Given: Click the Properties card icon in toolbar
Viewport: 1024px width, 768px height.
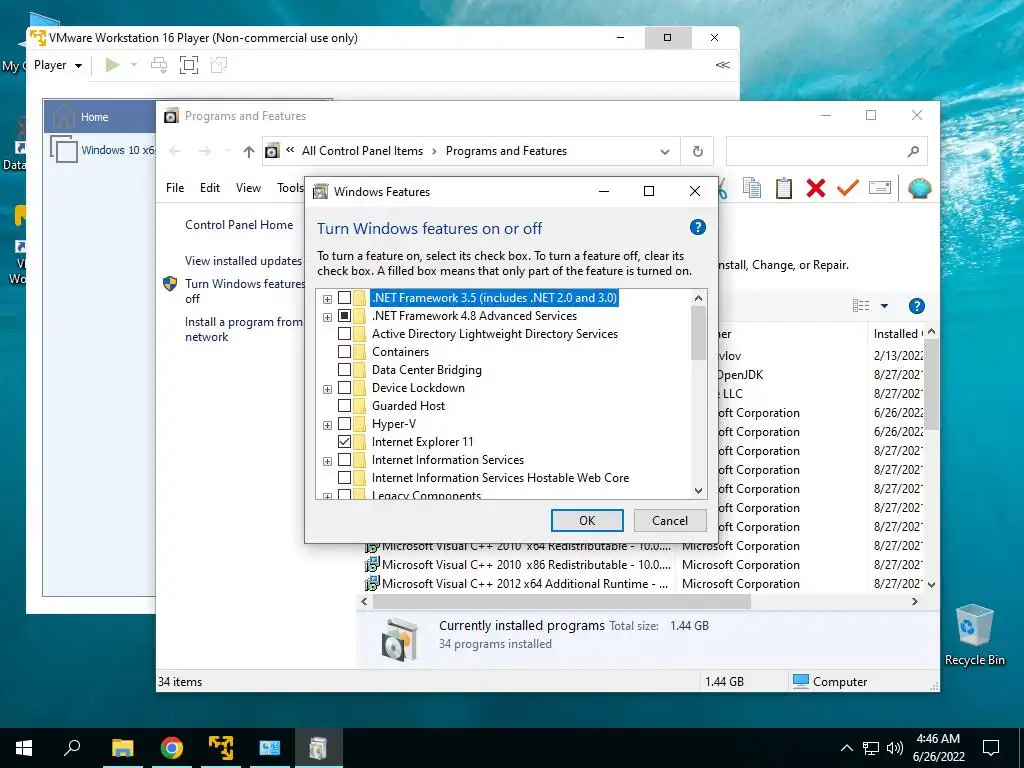Looking at the screenshot, I should pos(880,188).
